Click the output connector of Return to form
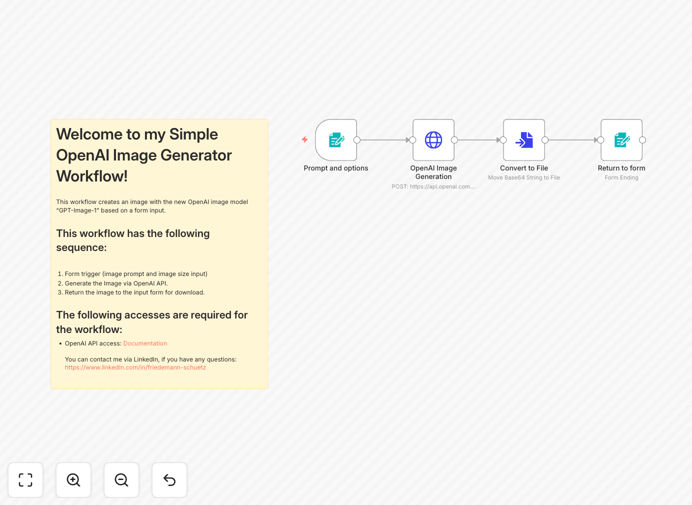 click(x=643, y=140)
